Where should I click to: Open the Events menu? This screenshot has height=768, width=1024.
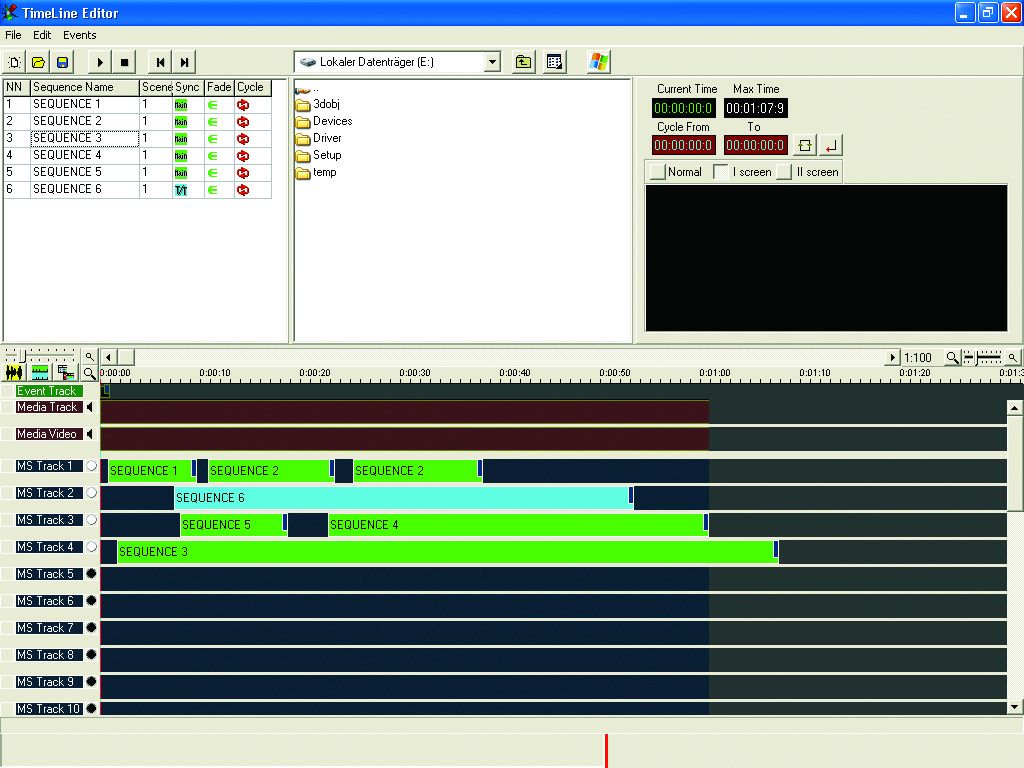pos(80,35)
